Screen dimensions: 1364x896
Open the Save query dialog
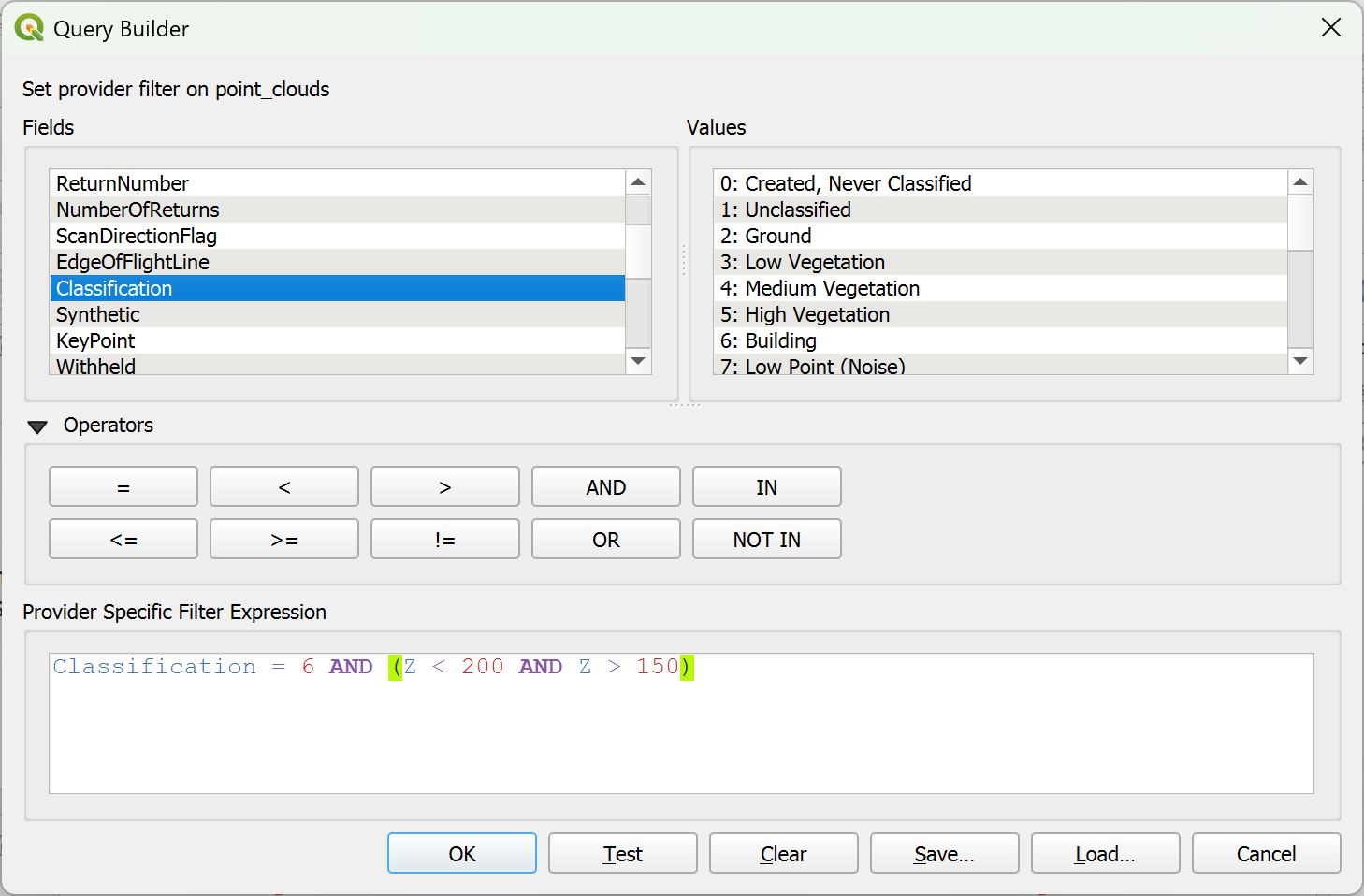click(x=944, y=854)
